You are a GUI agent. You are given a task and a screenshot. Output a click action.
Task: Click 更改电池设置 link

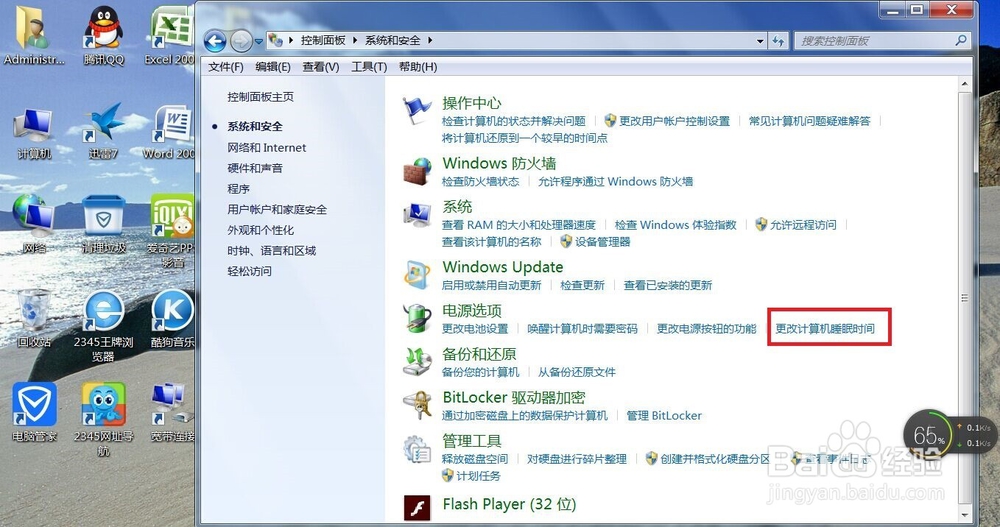pyautogui.click(x=474, y=329)
